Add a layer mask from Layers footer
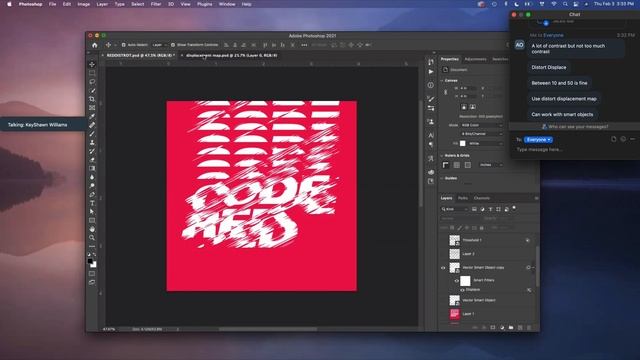This screenshot has width=640, height=360. (x=493, y=327)
